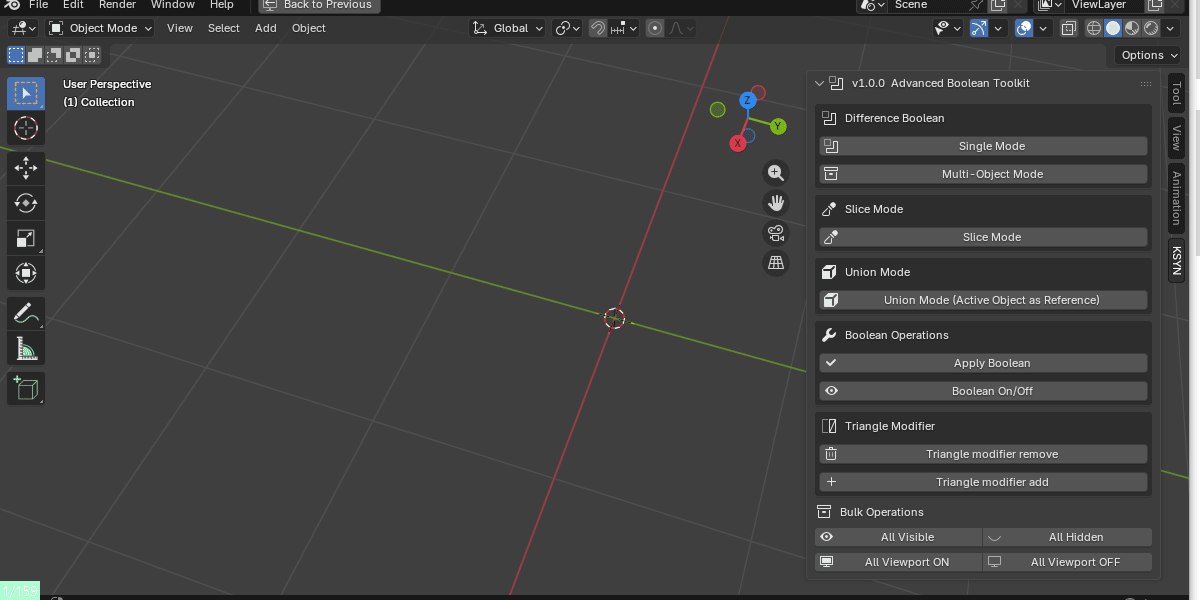Open the Edit menu
Image resolution: width=1200 pixels, height=600 pixels.
73,5
